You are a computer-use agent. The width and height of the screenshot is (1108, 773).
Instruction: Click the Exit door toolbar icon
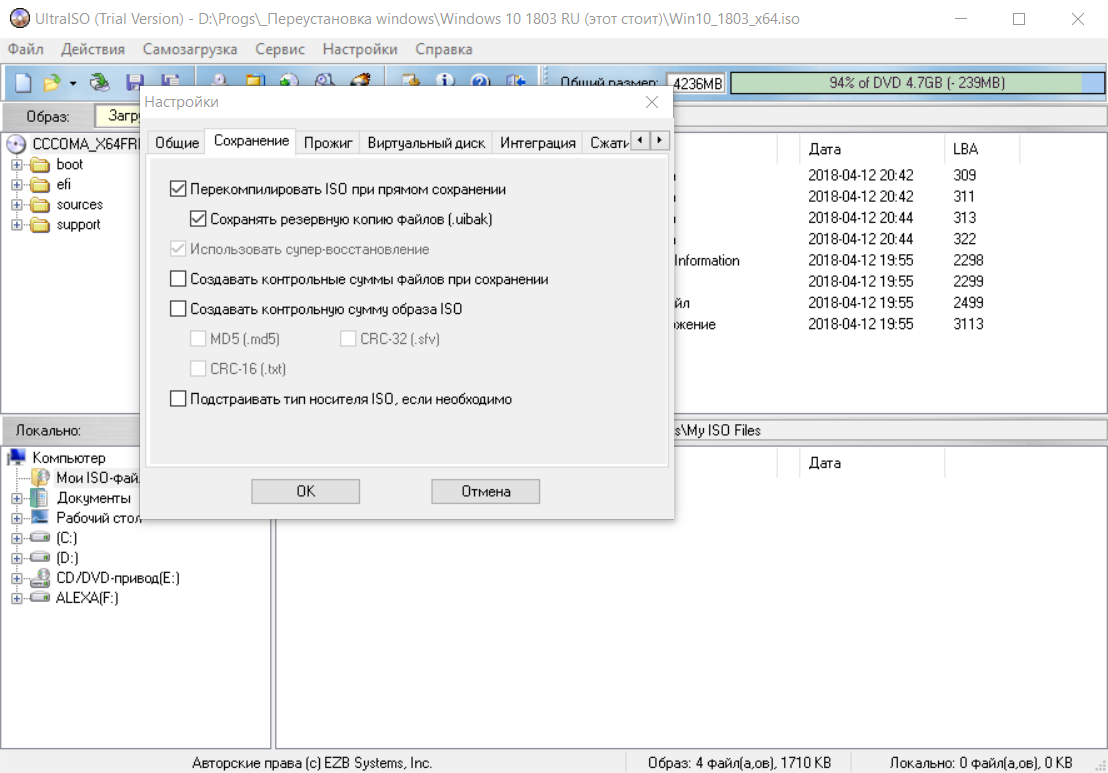coord(516,80)
